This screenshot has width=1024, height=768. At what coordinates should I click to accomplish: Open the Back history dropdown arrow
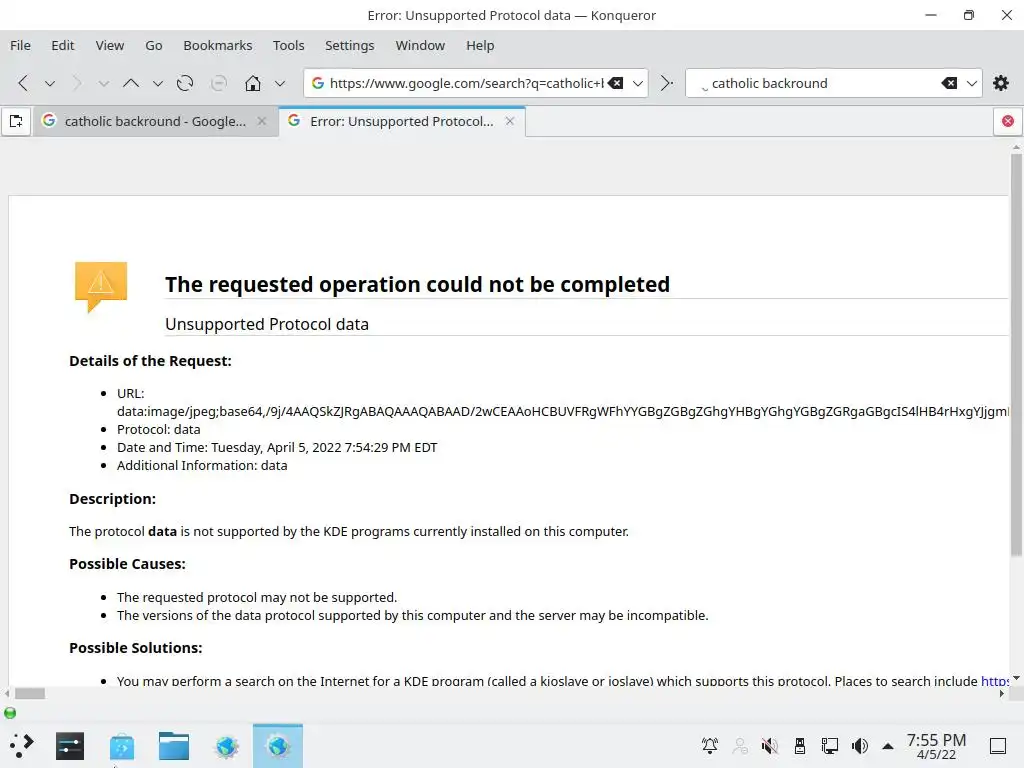(x=50, y=84)
